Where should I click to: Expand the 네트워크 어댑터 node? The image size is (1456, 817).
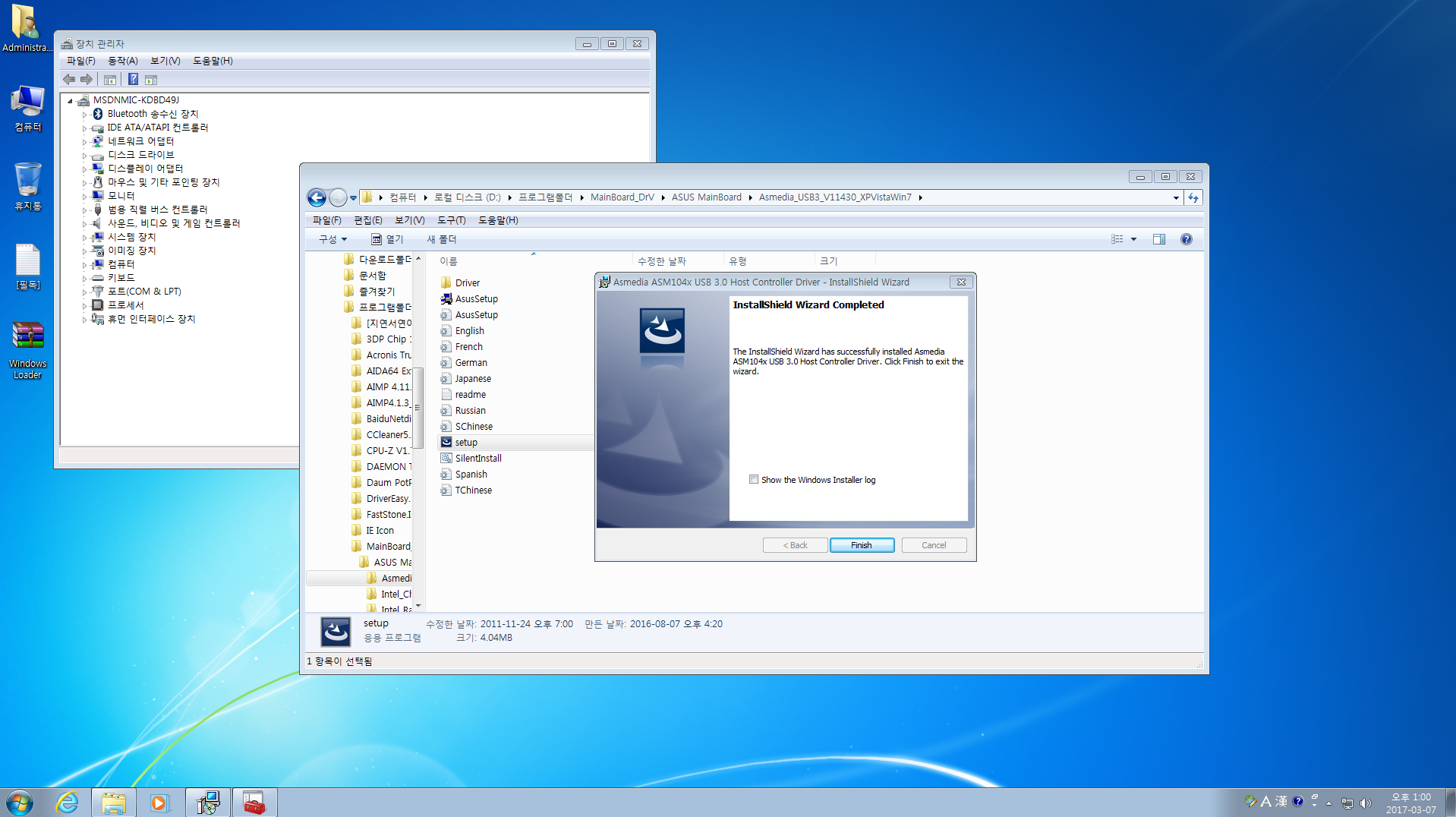pos(84,142)
